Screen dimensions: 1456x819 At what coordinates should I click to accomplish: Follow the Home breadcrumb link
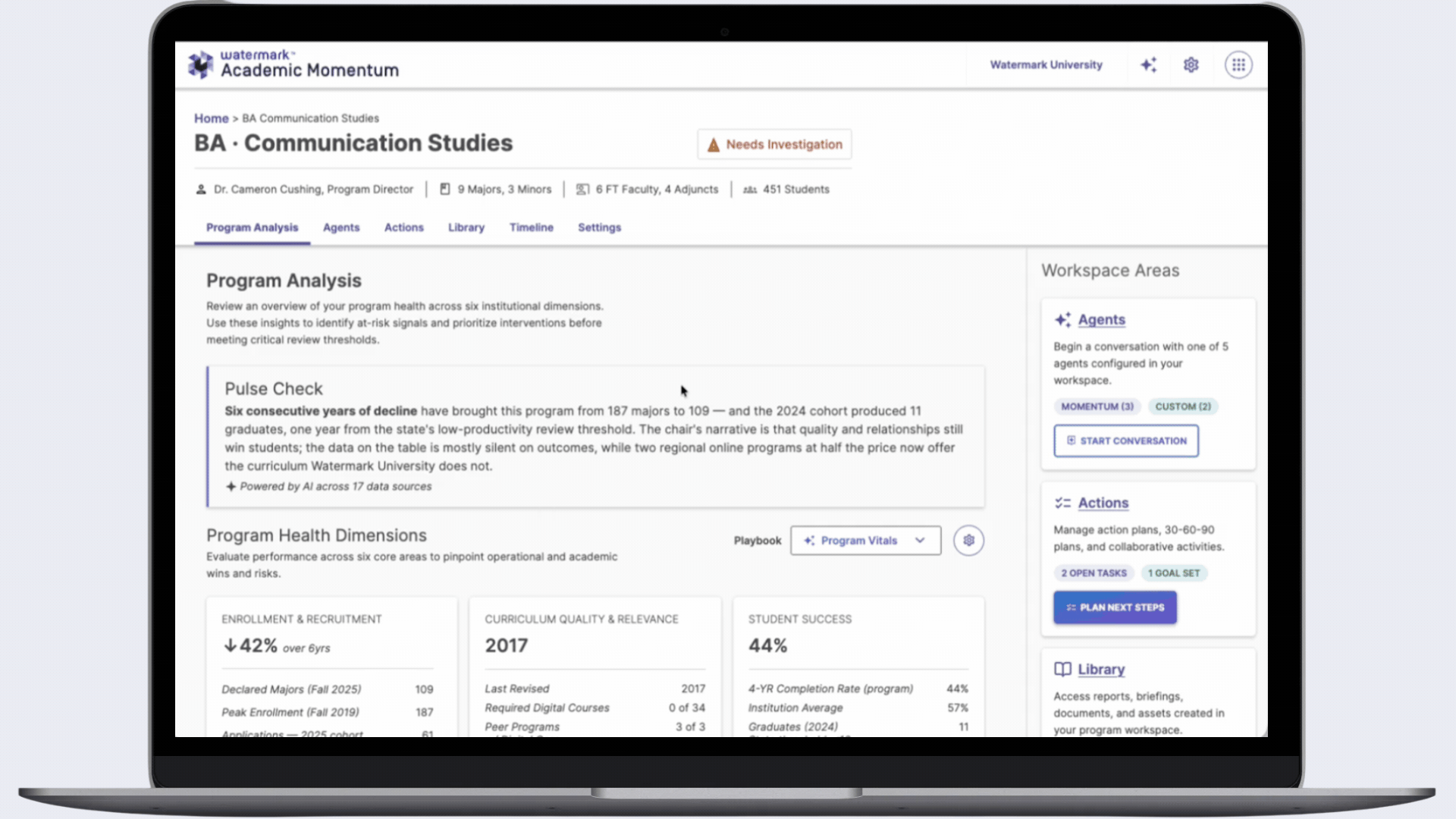[x=211, y=118]
